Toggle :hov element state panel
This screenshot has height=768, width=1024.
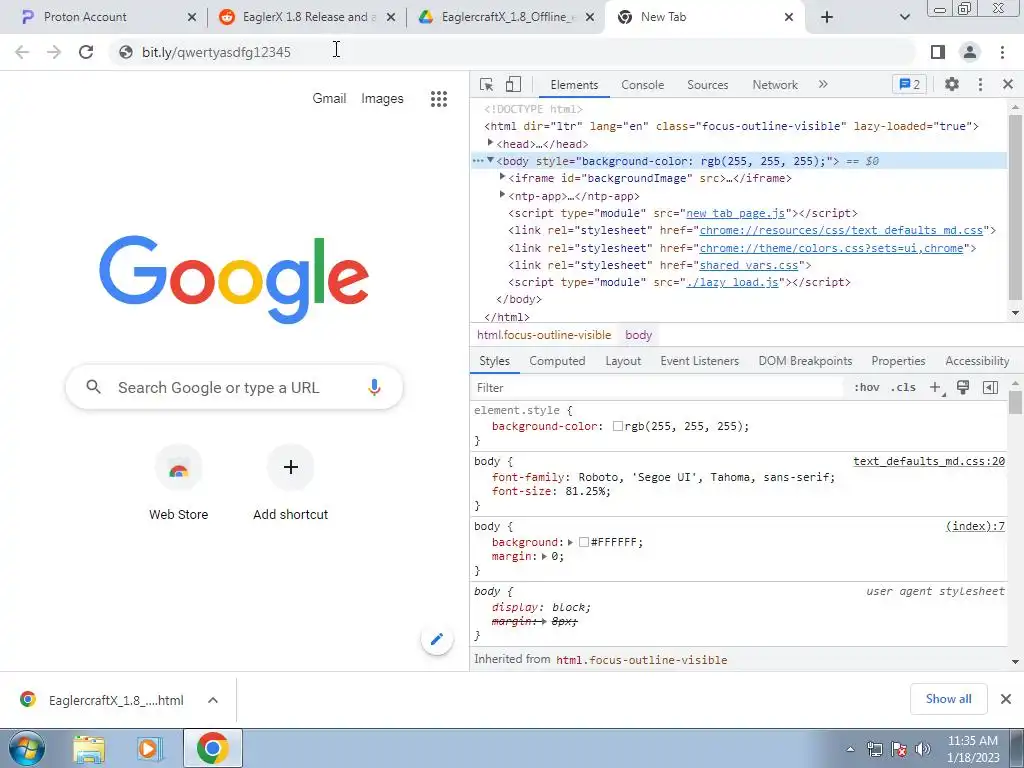866,387
